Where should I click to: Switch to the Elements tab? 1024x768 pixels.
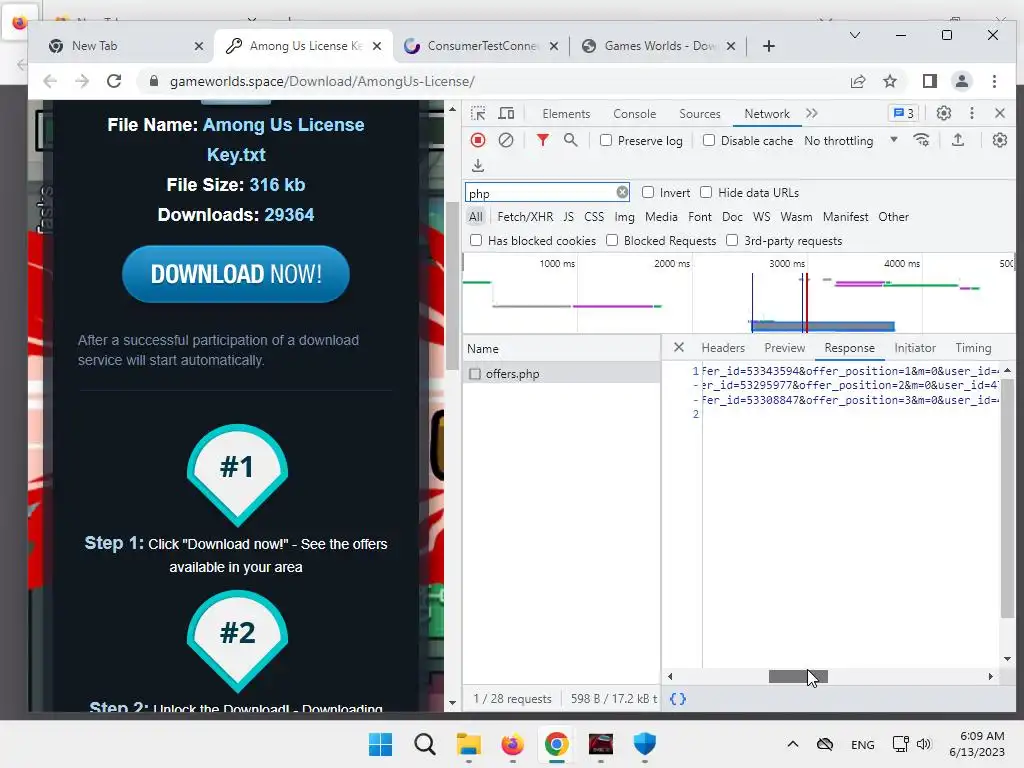coord(566,114)
